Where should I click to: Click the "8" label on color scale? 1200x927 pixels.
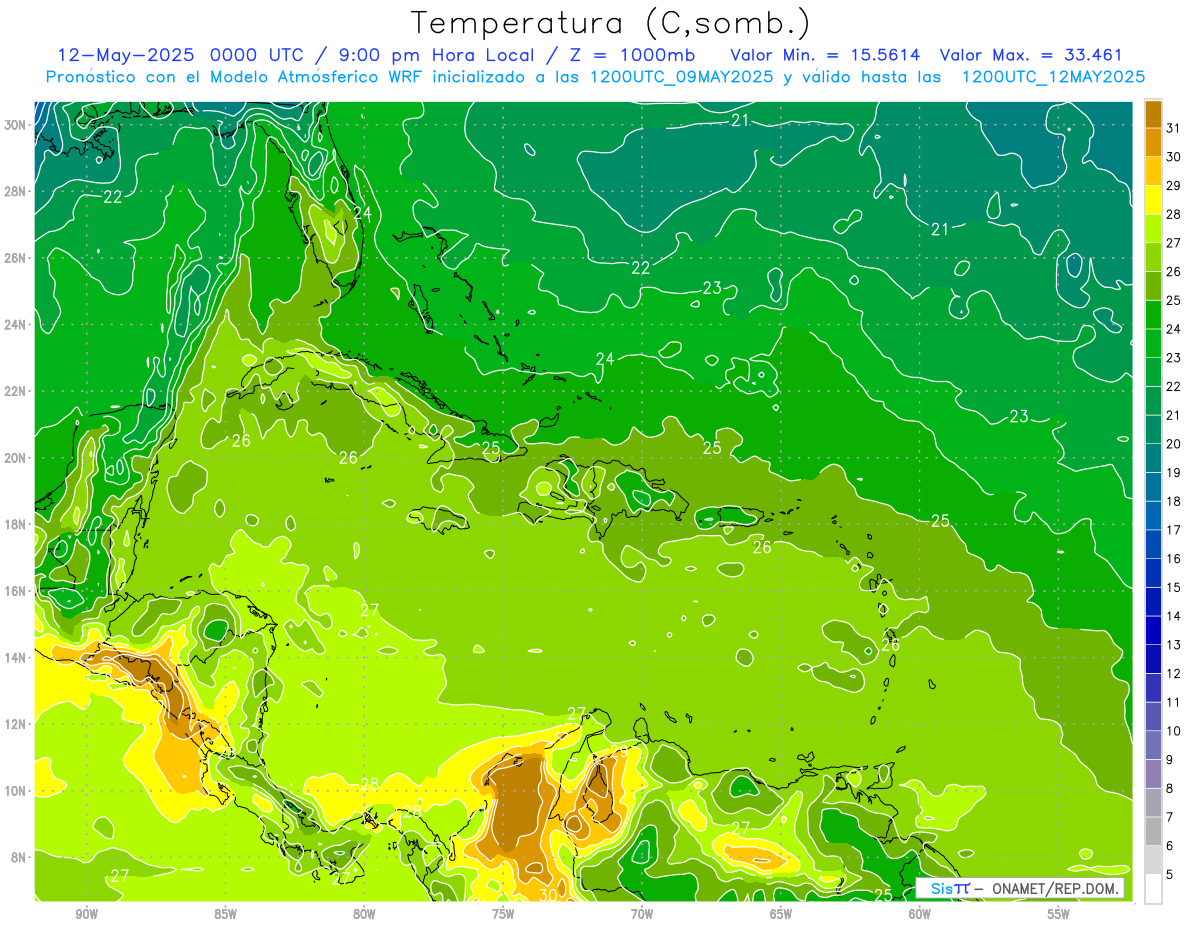click(x=1170, y=788)
